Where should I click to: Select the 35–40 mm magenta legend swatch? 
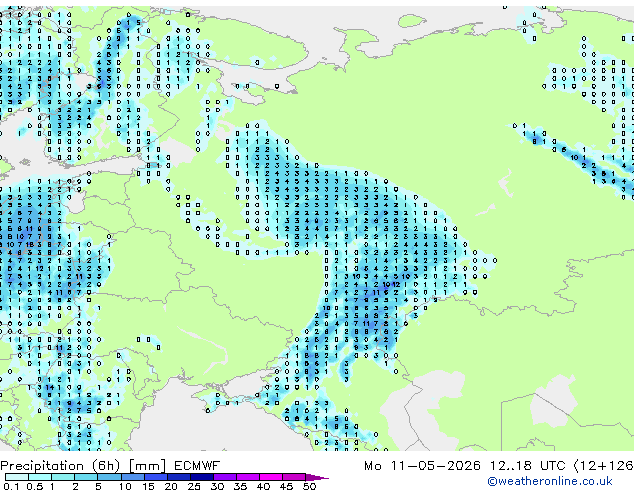pos(248,477)
